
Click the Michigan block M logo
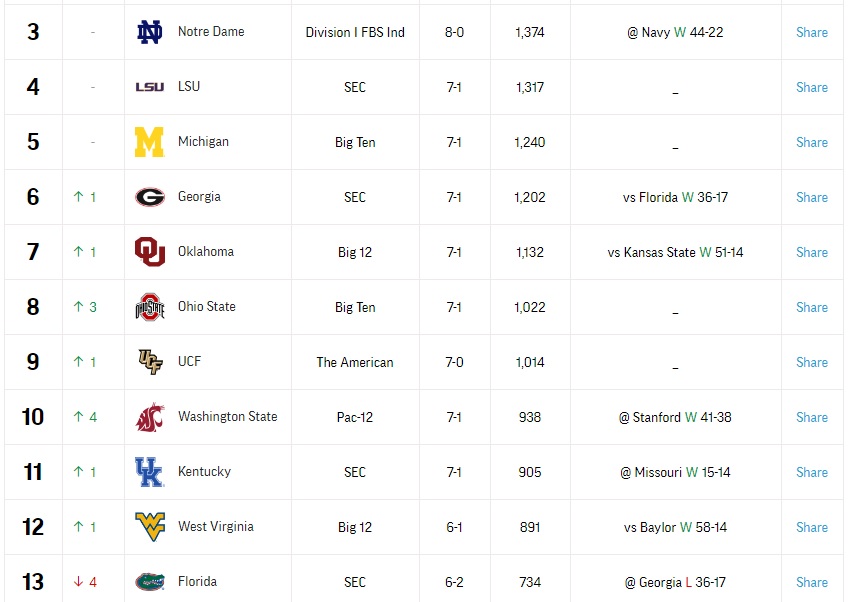click(149, 142)
